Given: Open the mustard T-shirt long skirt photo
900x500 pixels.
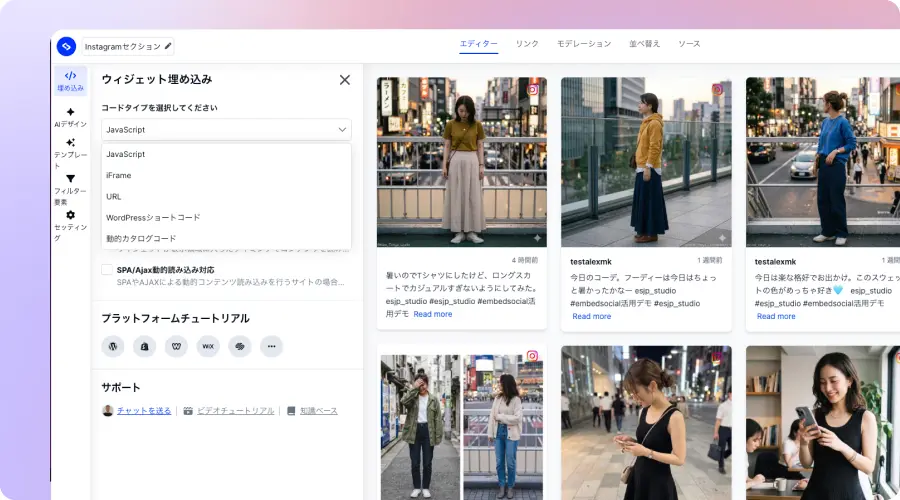Looking at the screenshot, I should 461,162.
